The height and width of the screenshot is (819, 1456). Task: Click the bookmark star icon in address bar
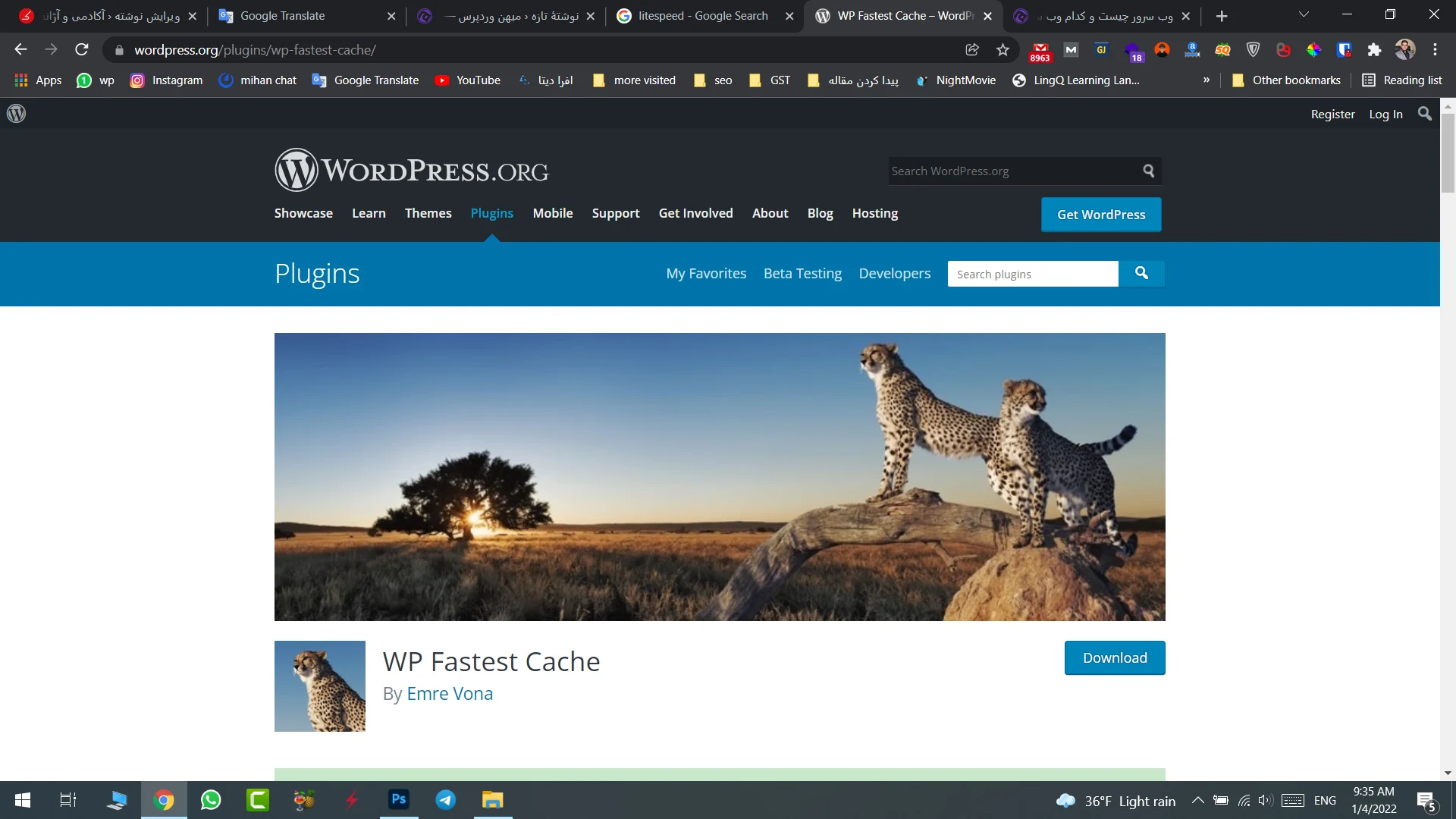tap(1002, 50)
